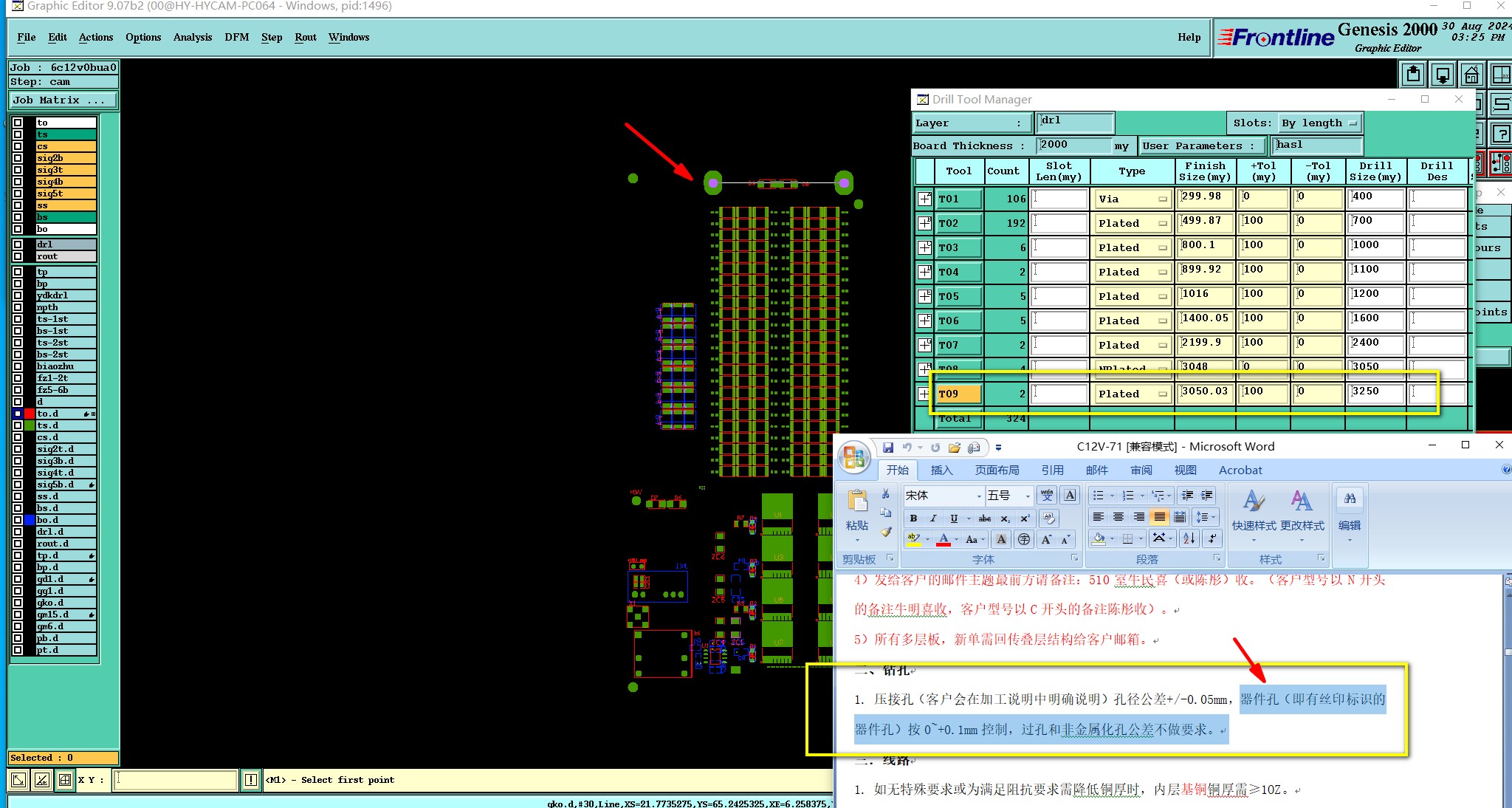Open the Type dropdown for tool T09

tap(1133, 394)
